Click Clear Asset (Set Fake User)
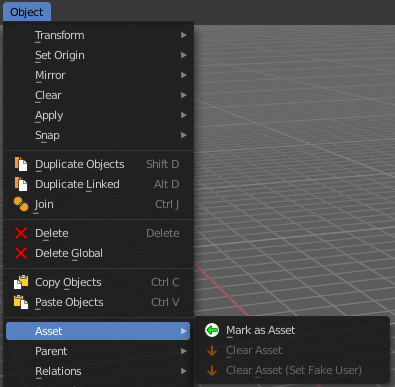The width and height of the screenshot is (395, 387). tap(292, 370)
